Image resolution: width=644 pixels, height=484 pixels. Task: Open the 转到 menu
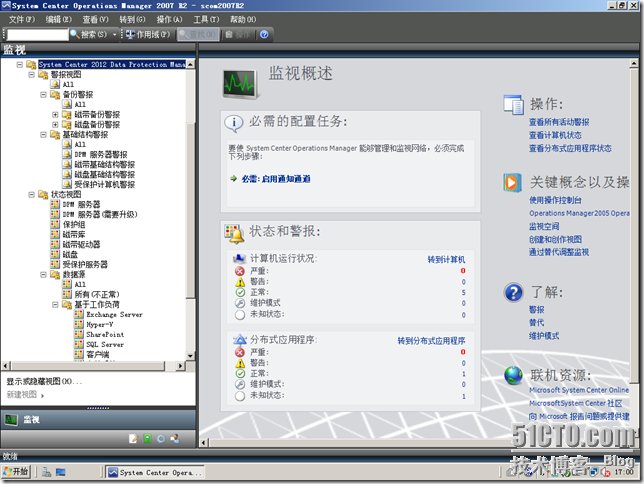tap(132, 19)
